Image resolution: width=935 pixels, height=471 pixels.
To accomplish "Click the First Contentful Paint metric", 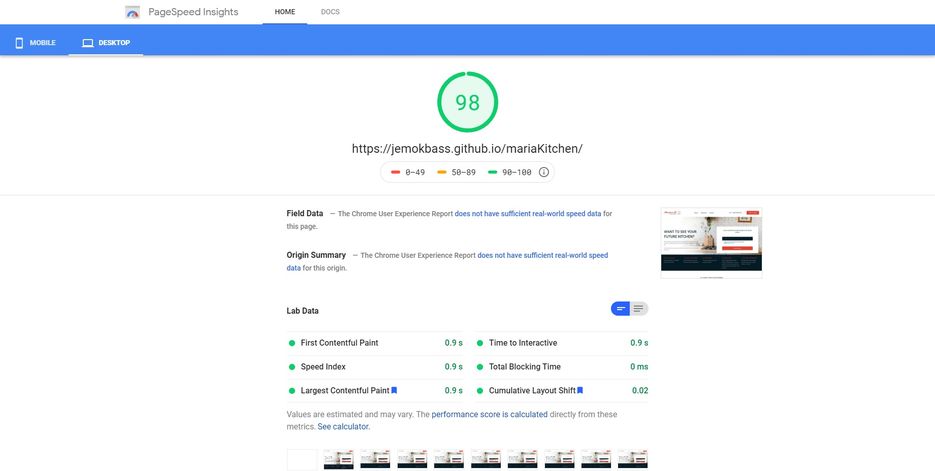I will click(376, 343).
